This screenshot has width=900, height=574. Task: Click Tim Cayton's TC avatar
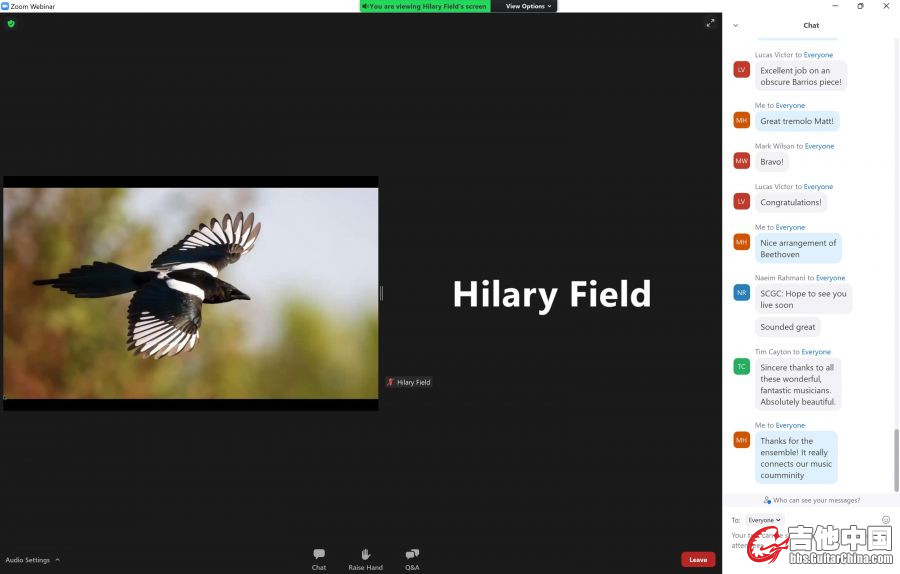tap(741, 367)
